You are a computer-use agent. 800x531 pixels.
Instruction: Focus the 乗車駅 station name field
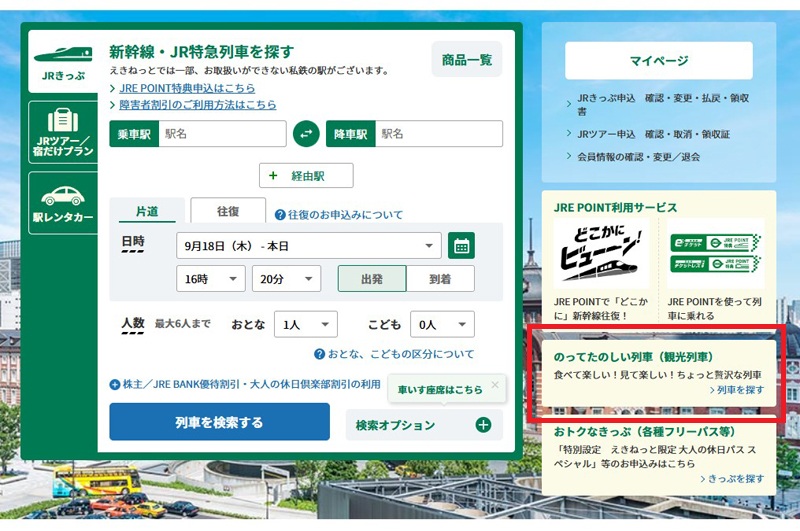(222, 134)
